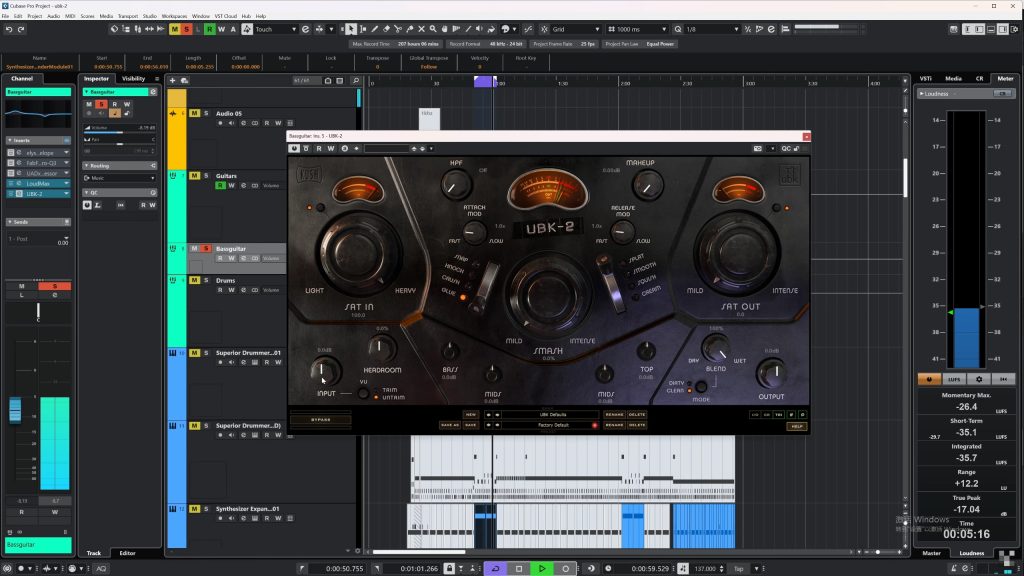This screenshot has width=1024, height=576.
Task: Open the Grid snap type dropdown
Action: [575, 29]
